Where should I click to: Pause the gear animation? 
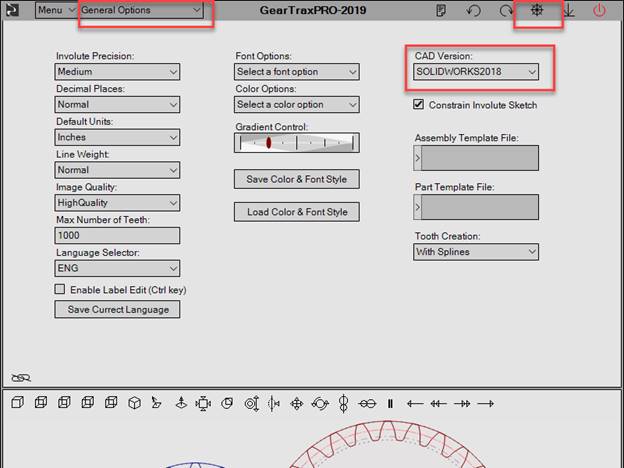click(x=390, y=404)
